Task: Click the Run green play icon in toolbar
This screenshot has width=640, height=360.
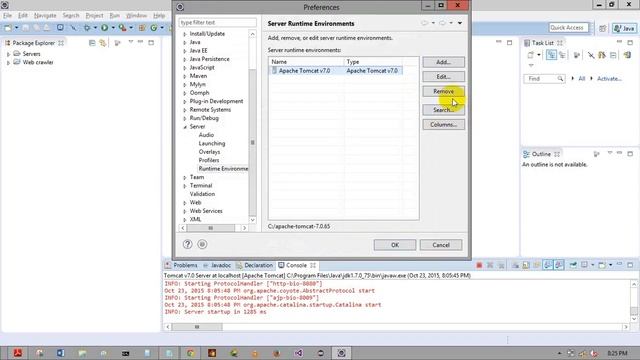Action: click(104, 28)
